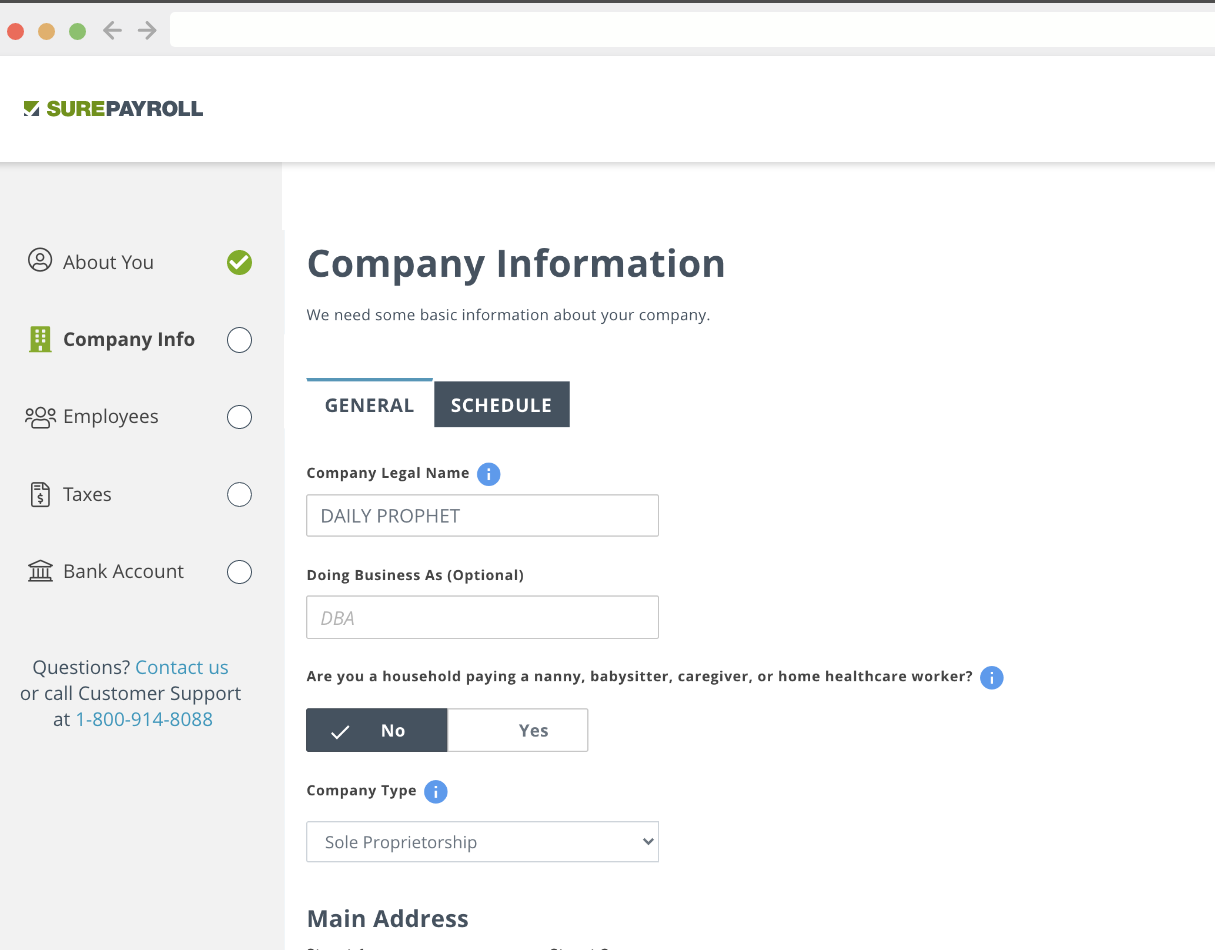Expand the Company Type dropdown
This screenshot has width=1215, height=950.
(x=482, y=842)
